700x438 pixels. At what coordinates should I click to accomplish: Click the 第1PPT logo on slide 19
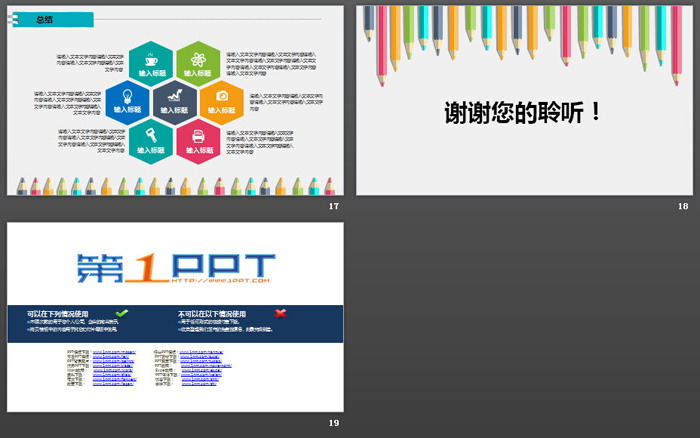(x=175, y=264)
